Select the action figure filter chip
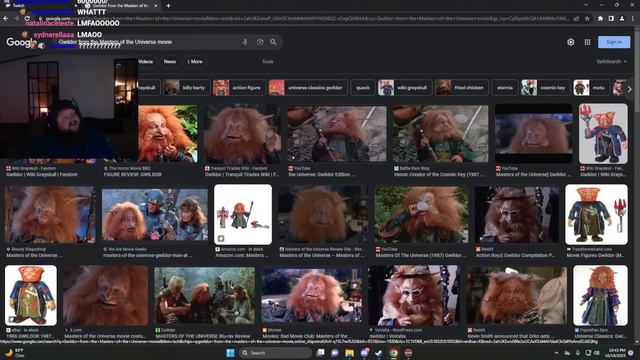This screenshot has height=360, width=640. pos(239,88)
